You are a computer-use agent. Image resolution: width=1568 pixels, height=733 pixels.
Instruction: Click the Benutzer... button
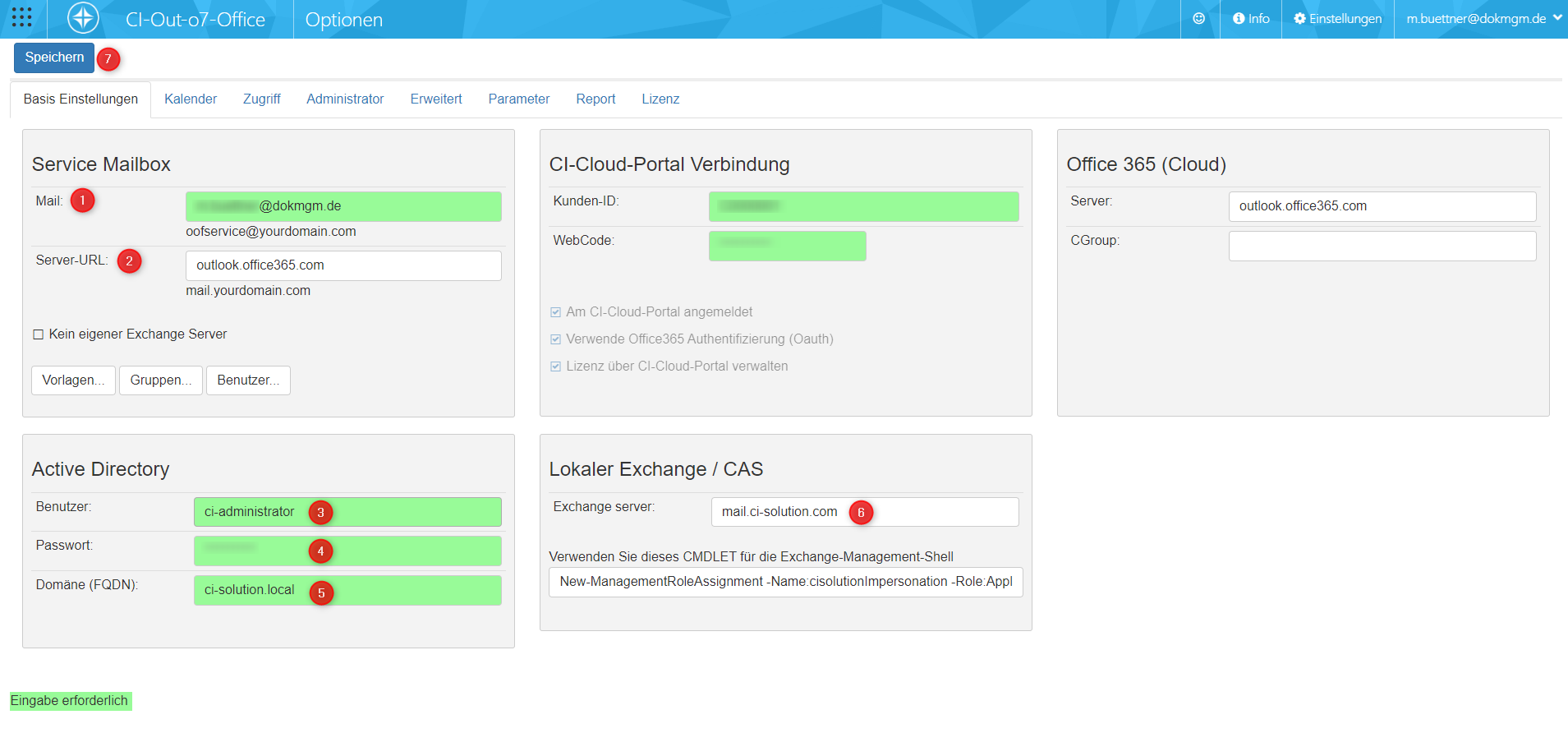[248, 380]
